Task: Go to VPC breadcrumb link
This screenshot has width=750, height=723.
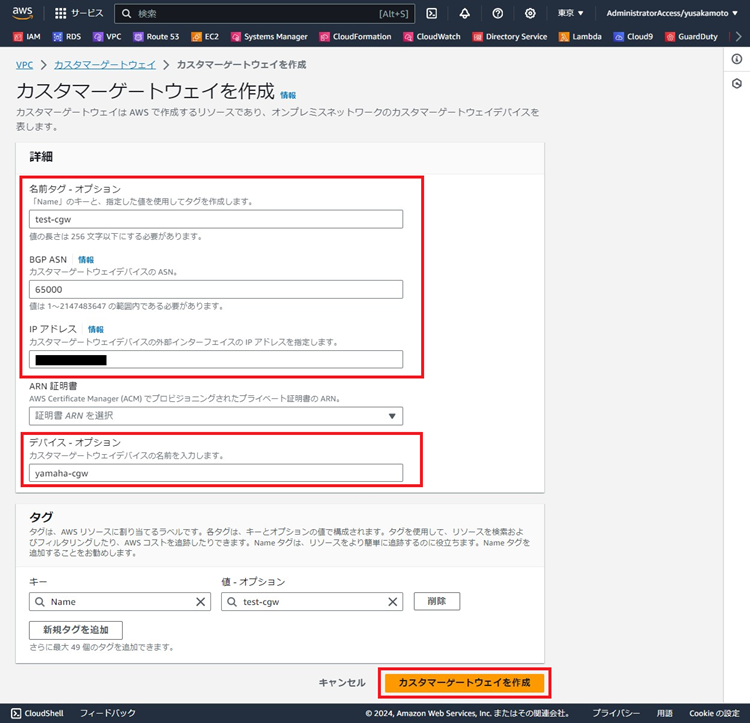Action: (x=24, y=64)
